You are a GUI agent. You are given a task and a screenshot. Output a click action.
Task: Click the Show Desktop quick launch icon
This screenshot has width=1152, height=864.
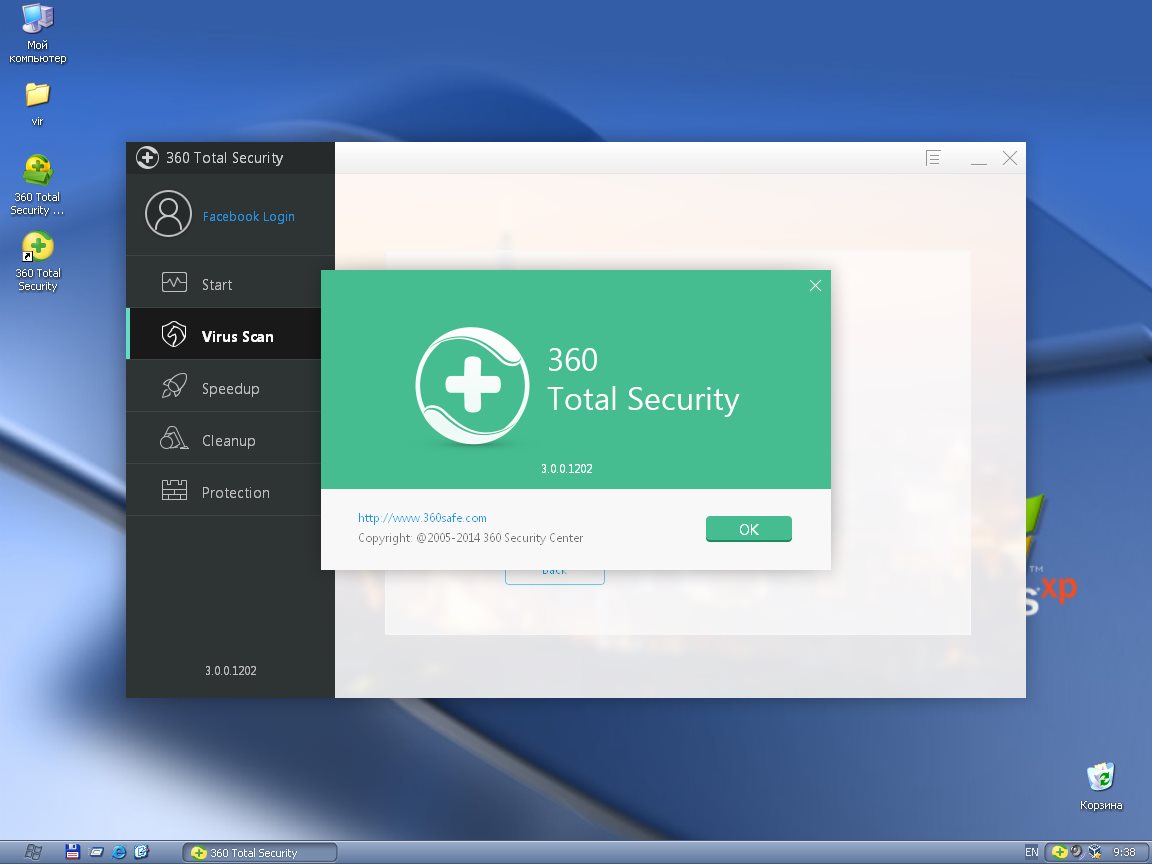click(x=96, y=852)
